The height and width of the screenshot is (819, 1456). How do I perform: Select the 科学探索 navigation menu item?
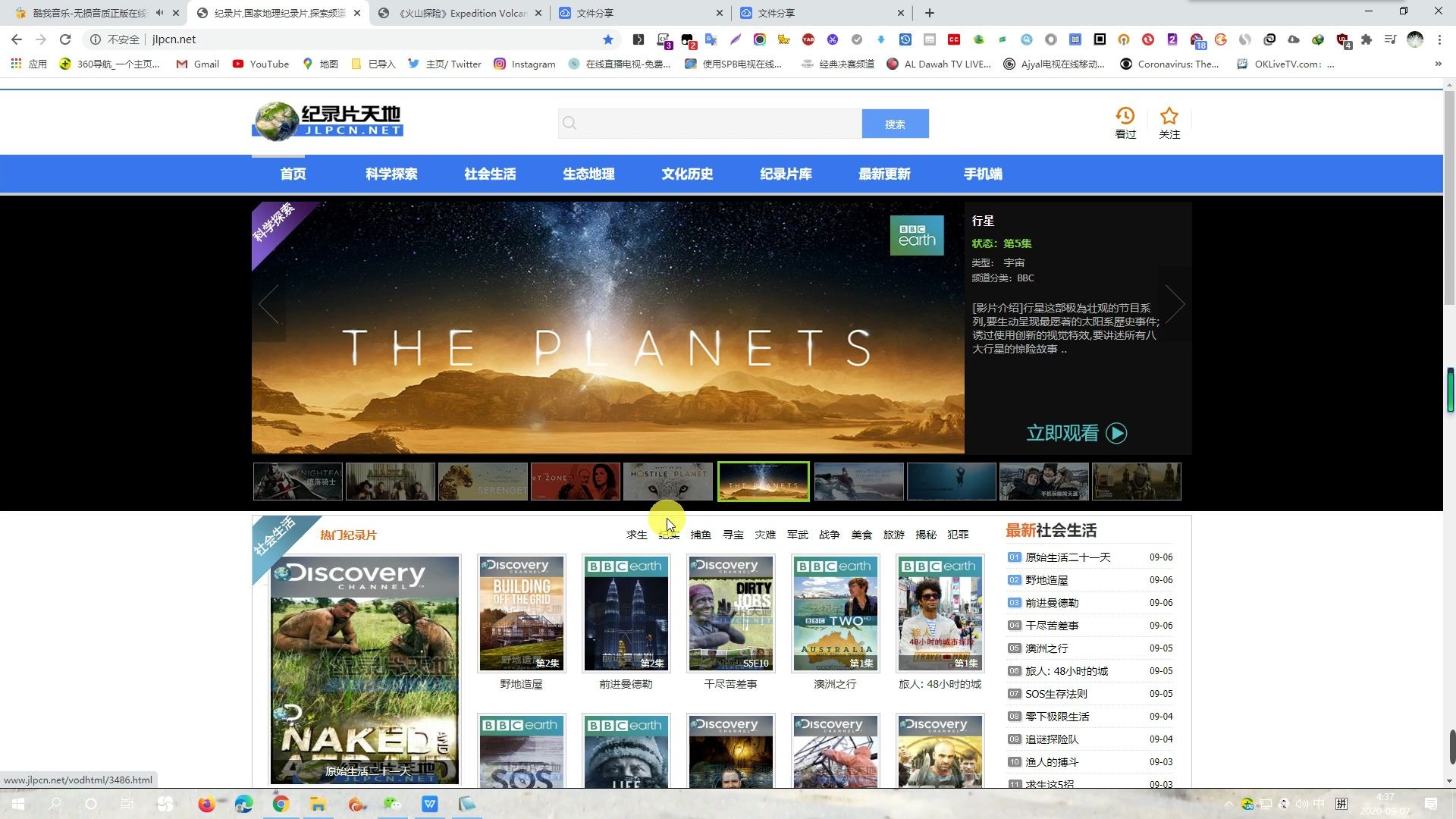coord(392,174)
